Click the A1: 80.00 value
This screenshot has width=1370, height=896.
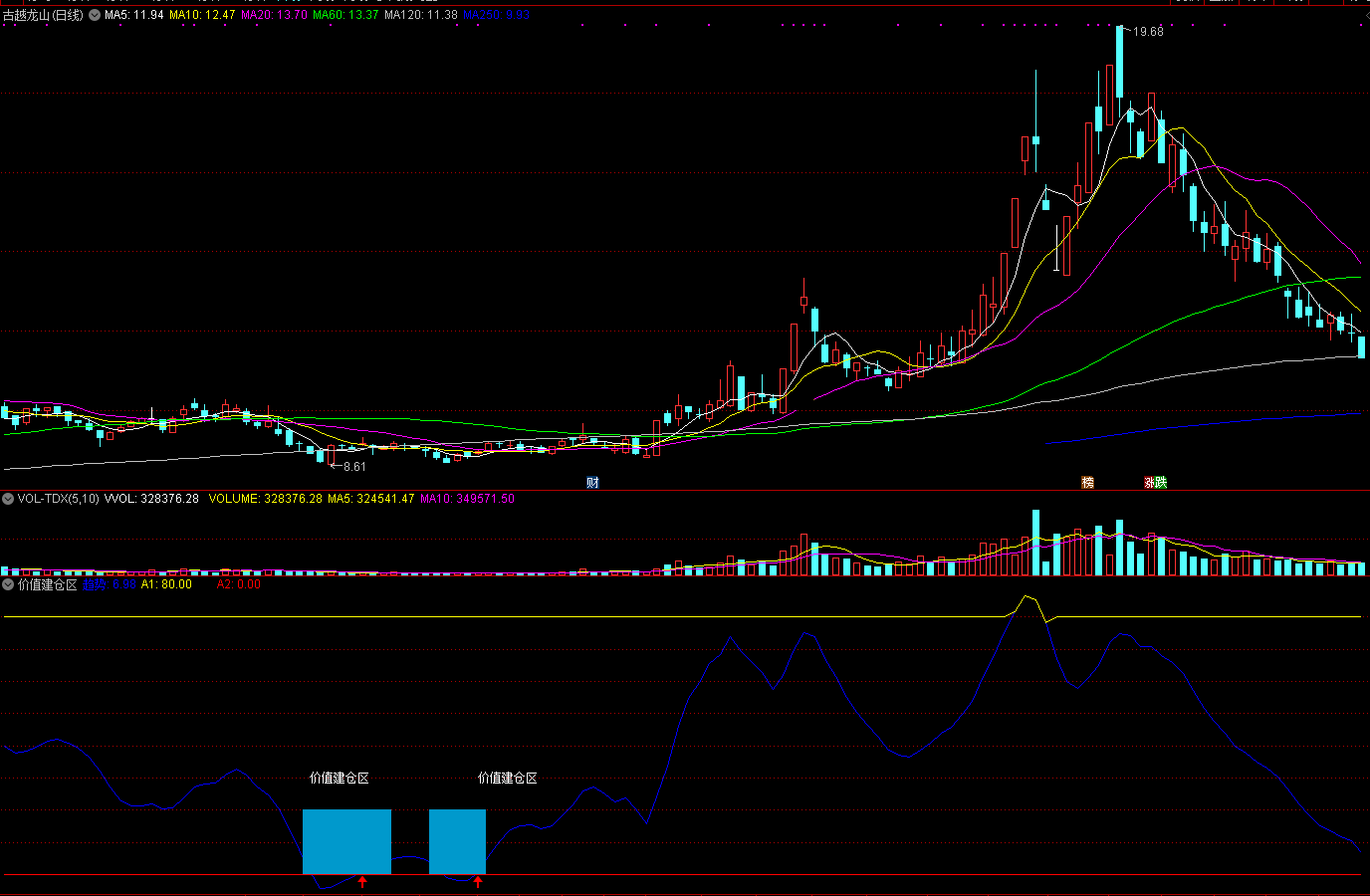[166, 585]
